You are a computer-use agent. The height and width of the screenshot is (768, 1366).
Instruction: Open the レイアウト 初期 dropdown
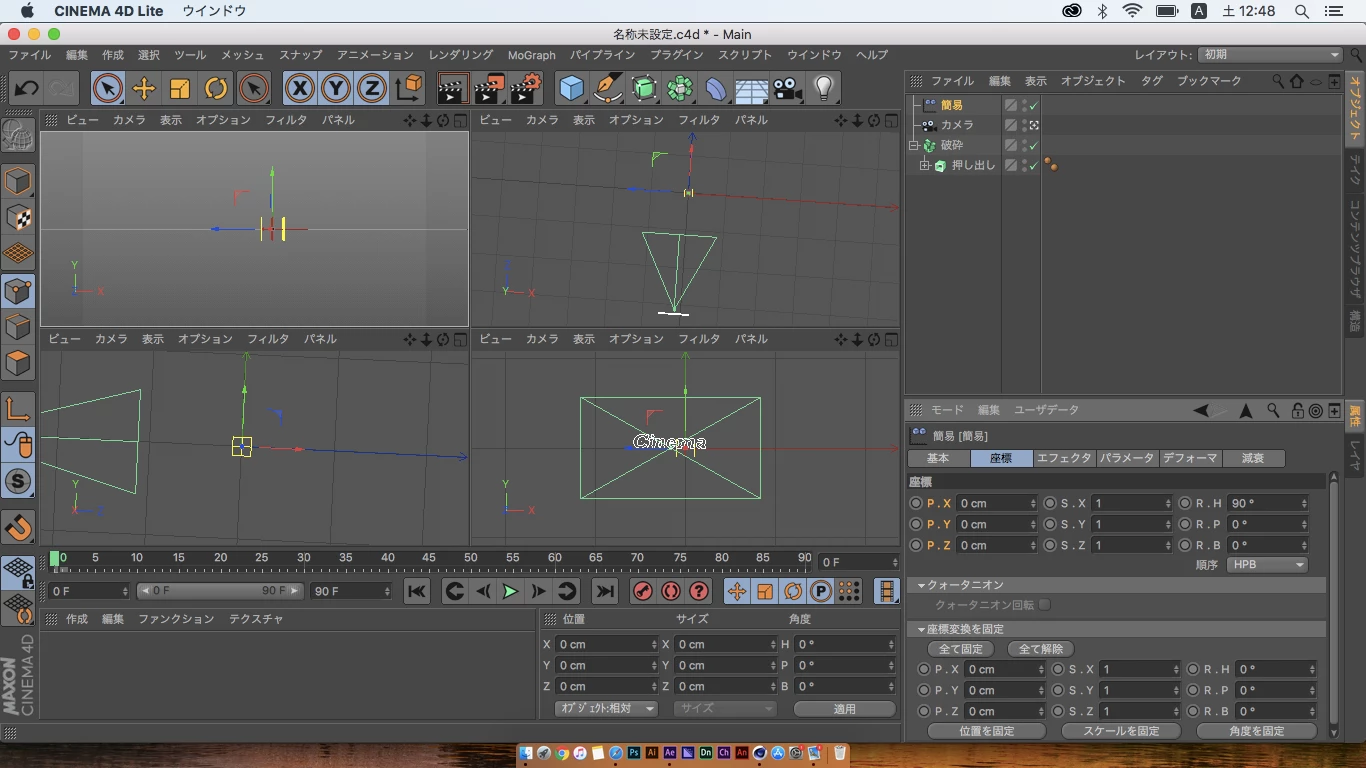pyautogui.click(x=1270, y=55)
